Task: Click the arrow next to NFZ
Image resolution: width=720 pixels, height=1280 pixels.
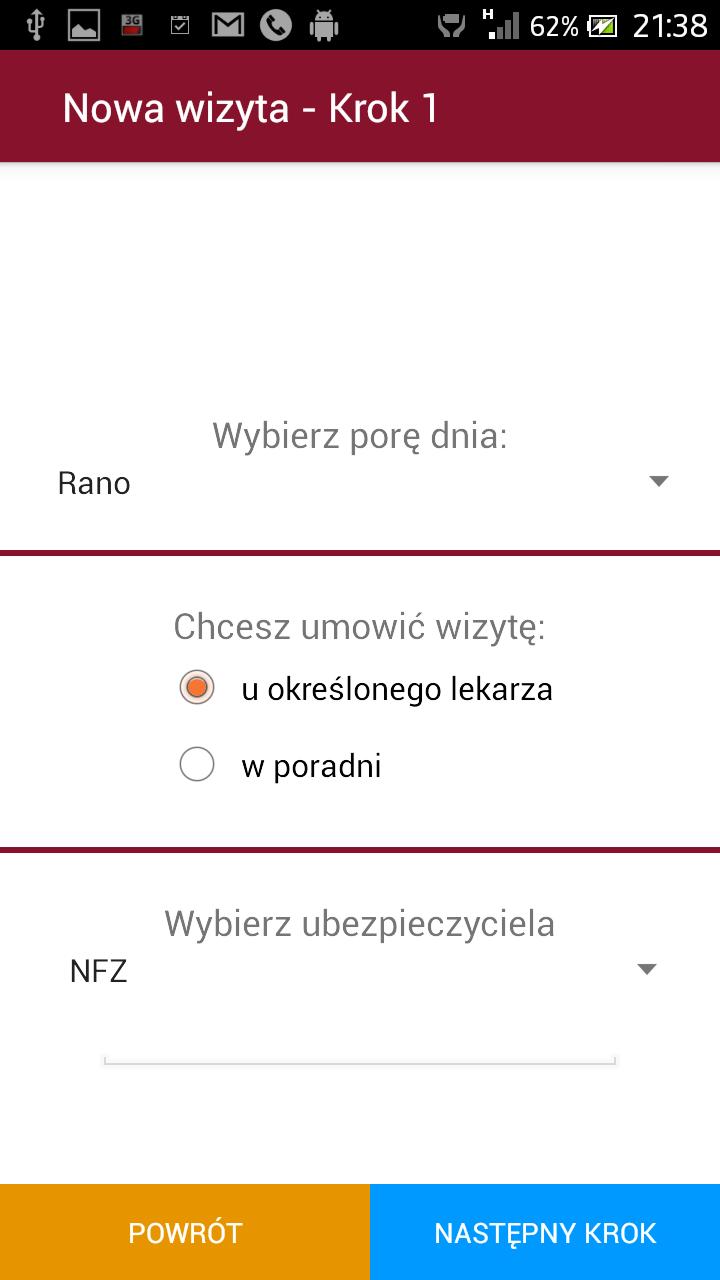Action: [647, 969]
